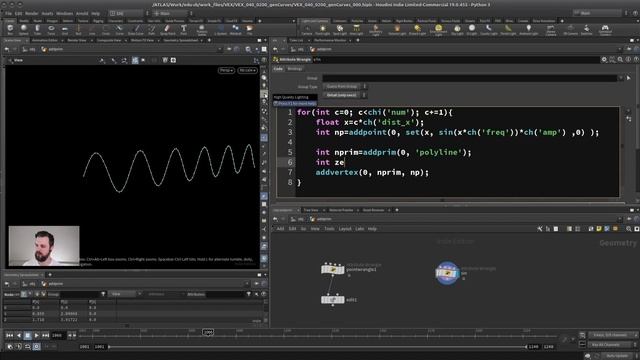Select the circled Attribute Wrangle node
Screen dimensions: 640x360
(x=447, y=273)
